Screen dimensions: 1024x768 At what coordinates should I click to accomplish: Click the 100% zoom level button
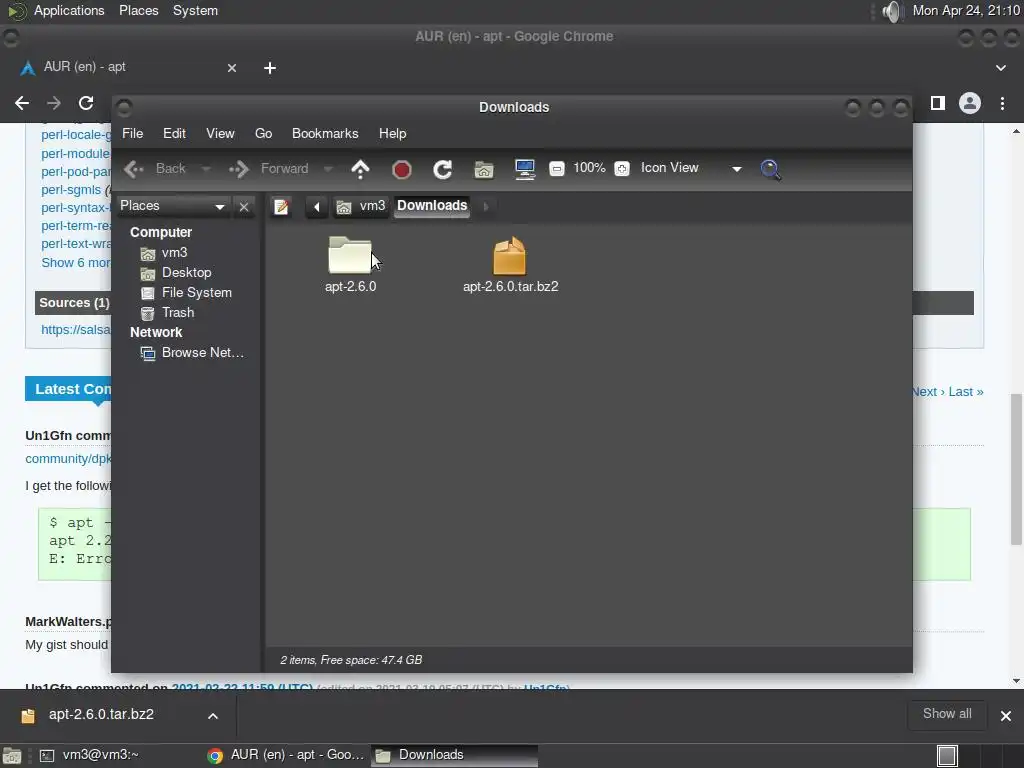(x=589, y=168)
